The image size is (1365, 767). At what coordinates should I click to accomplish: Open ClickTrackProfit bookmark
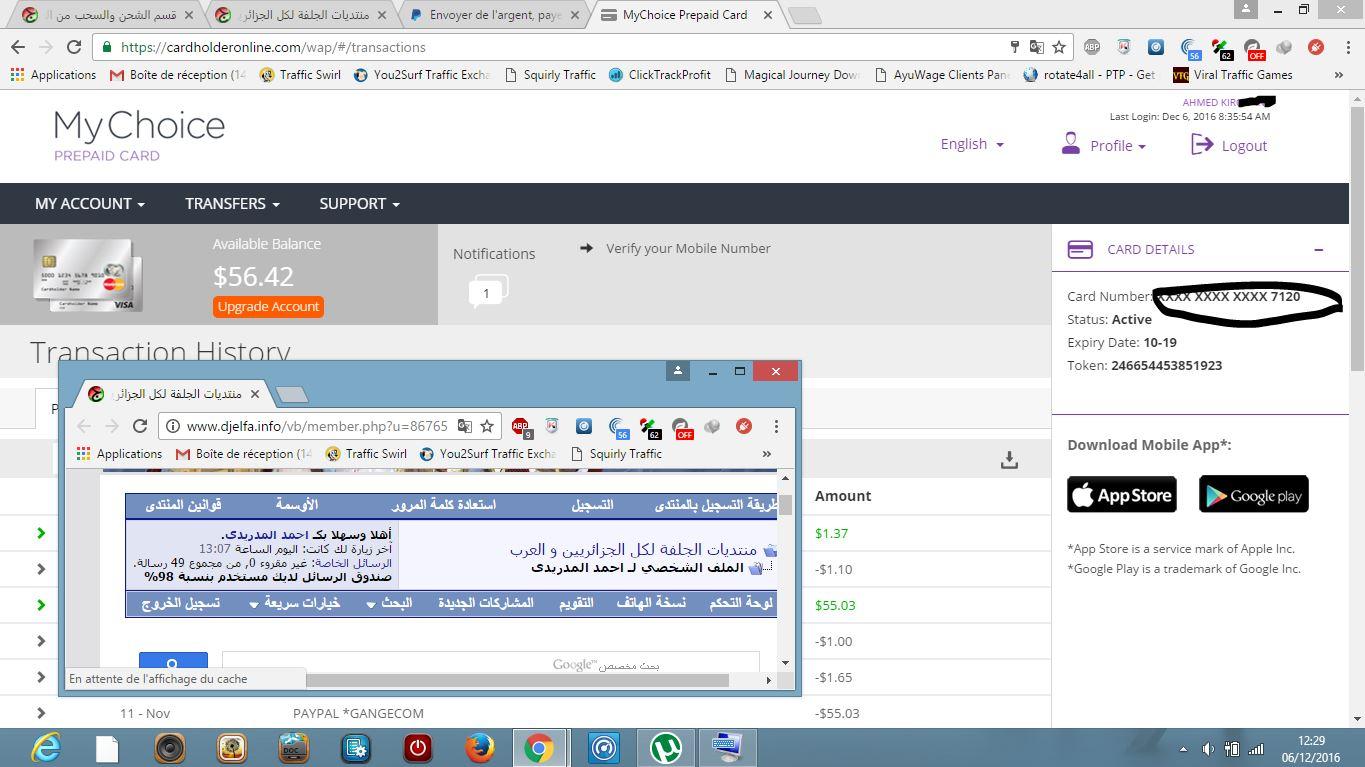[x=660, y=75]
